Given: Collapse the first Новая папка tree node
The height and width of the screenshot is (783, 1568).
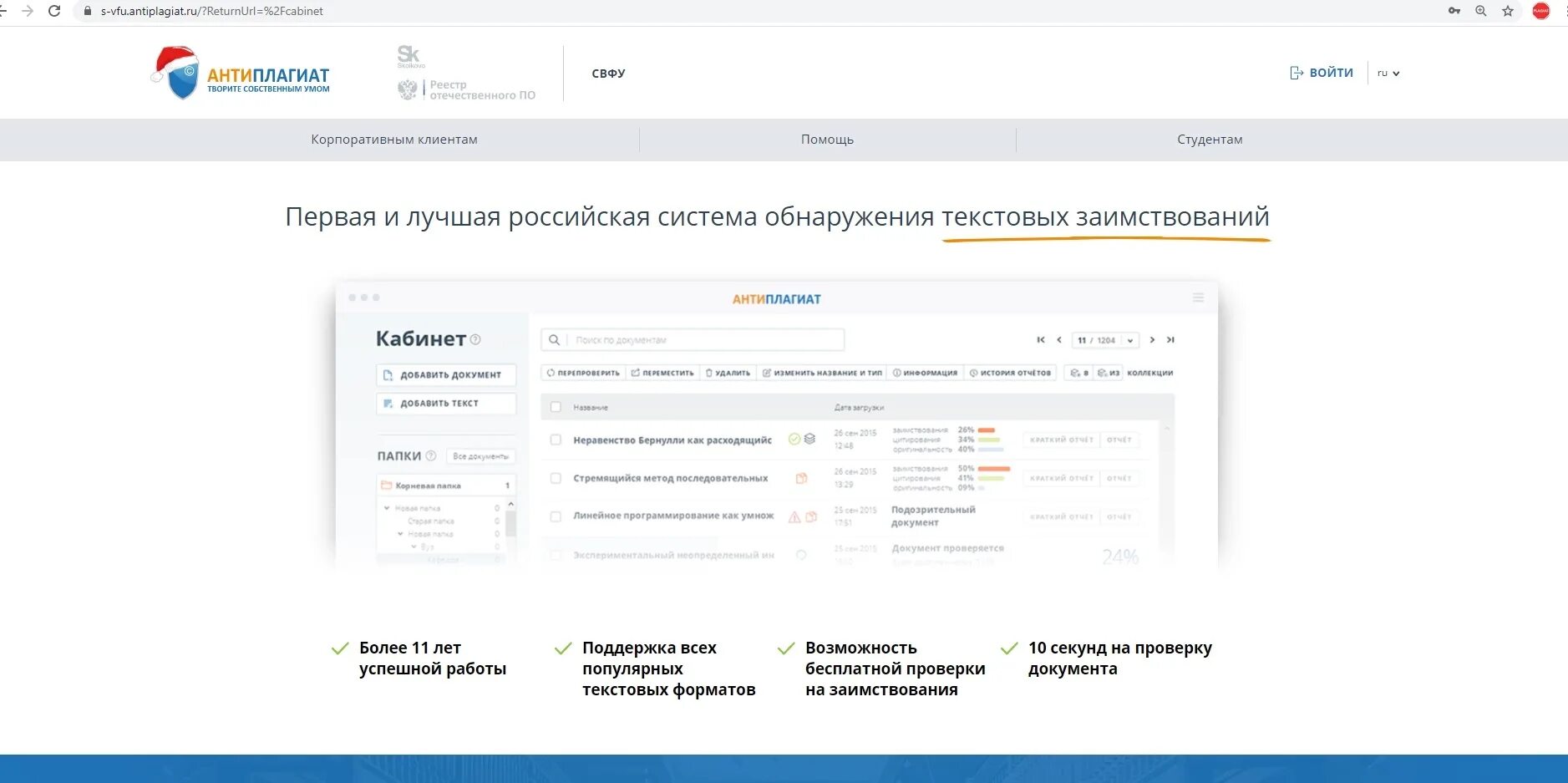Looking at the screenshot, I should coord(387,508).
